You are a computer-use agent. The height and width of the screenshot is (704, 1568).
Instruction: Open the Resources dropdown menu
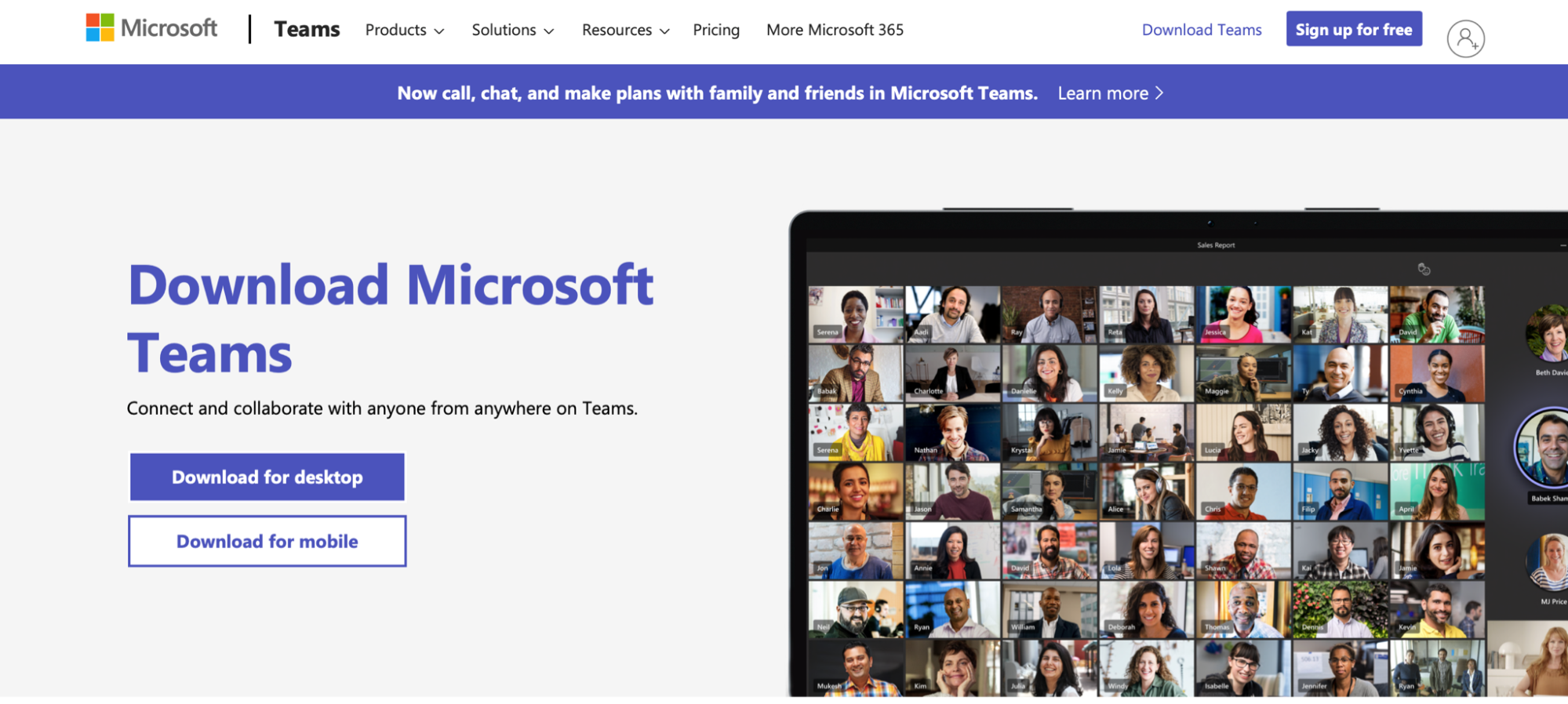[625, 30]
